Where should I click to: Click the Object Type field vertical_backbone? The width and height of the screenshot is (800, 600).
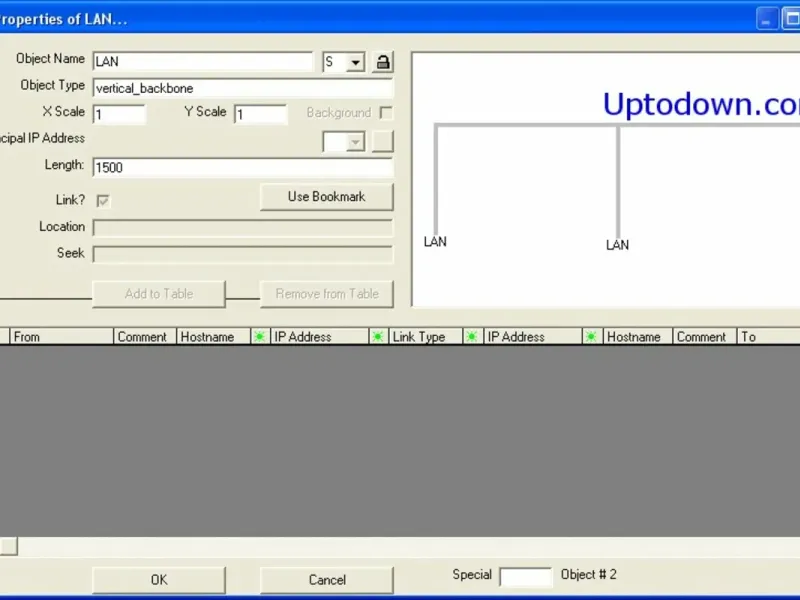243,88
